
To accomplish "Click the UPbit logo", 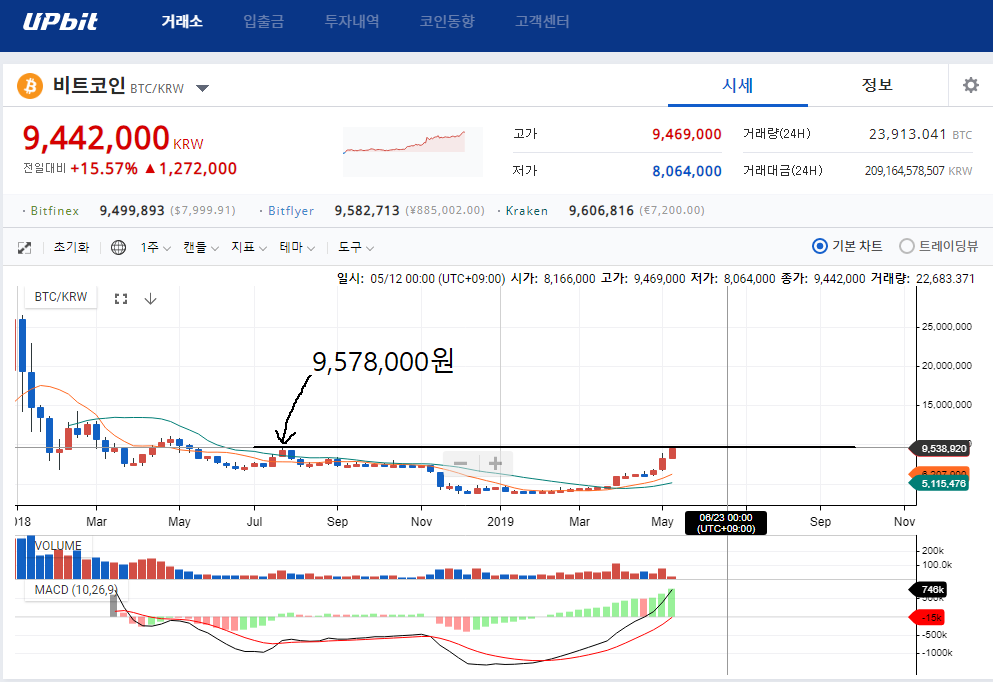I will pos(60,22).
